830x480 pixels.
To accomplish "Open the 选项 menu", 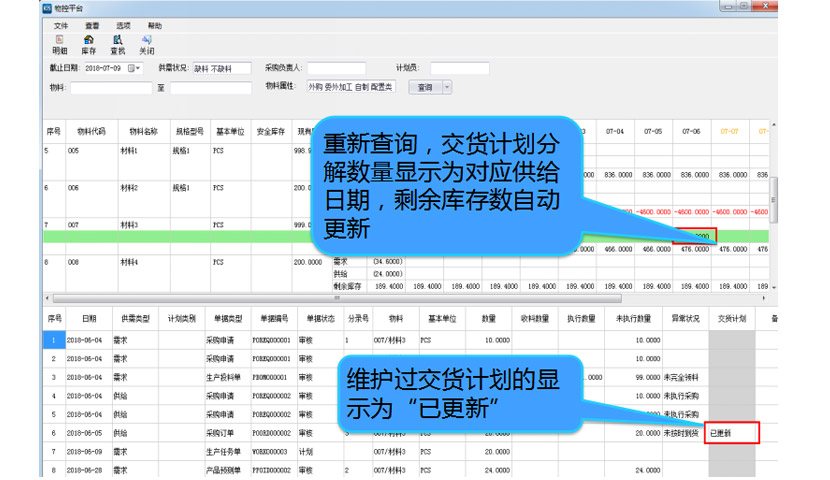I will pos(123,25).
